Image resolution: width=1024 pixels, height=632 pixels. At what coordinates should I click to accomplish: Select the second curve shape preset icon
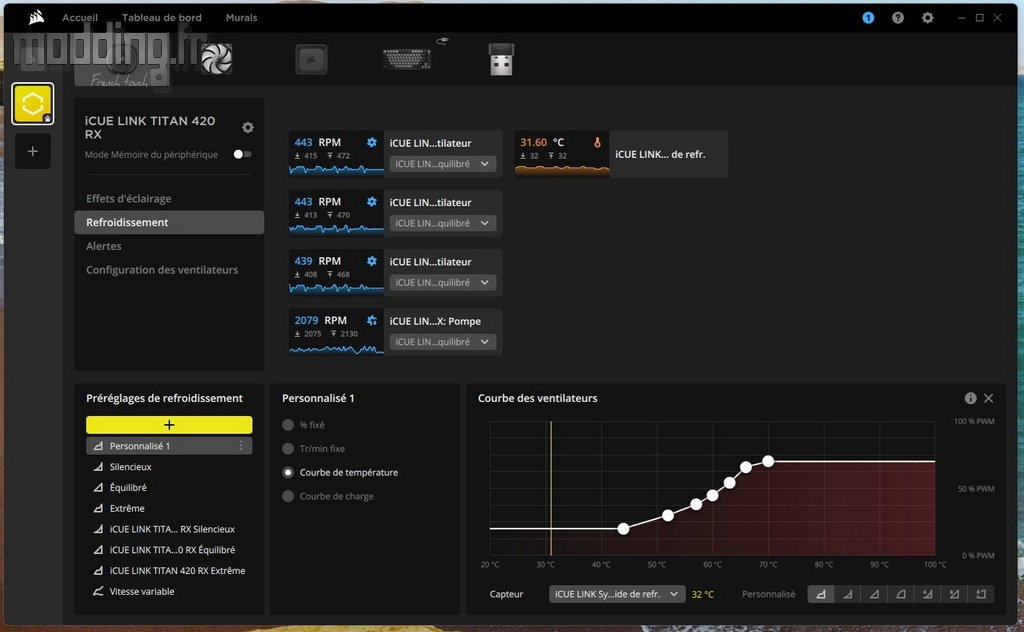[848, 594]
